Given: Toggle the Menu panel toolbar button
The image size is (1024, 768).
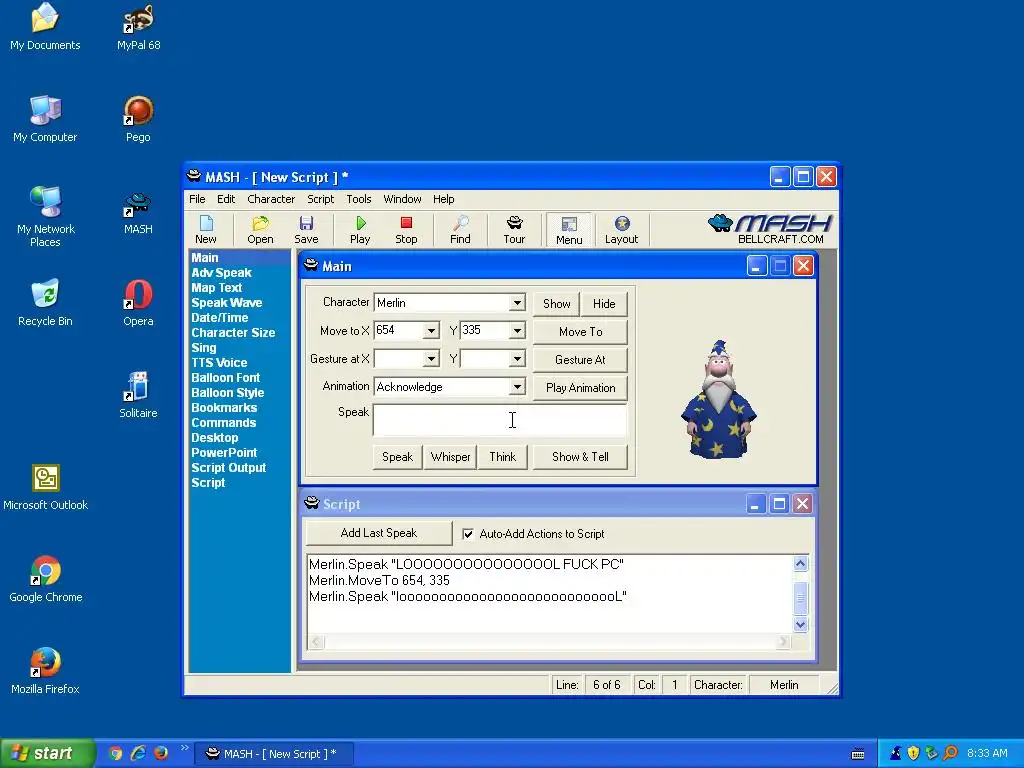Looking at the screenshot, I should [x=569, y=230].
